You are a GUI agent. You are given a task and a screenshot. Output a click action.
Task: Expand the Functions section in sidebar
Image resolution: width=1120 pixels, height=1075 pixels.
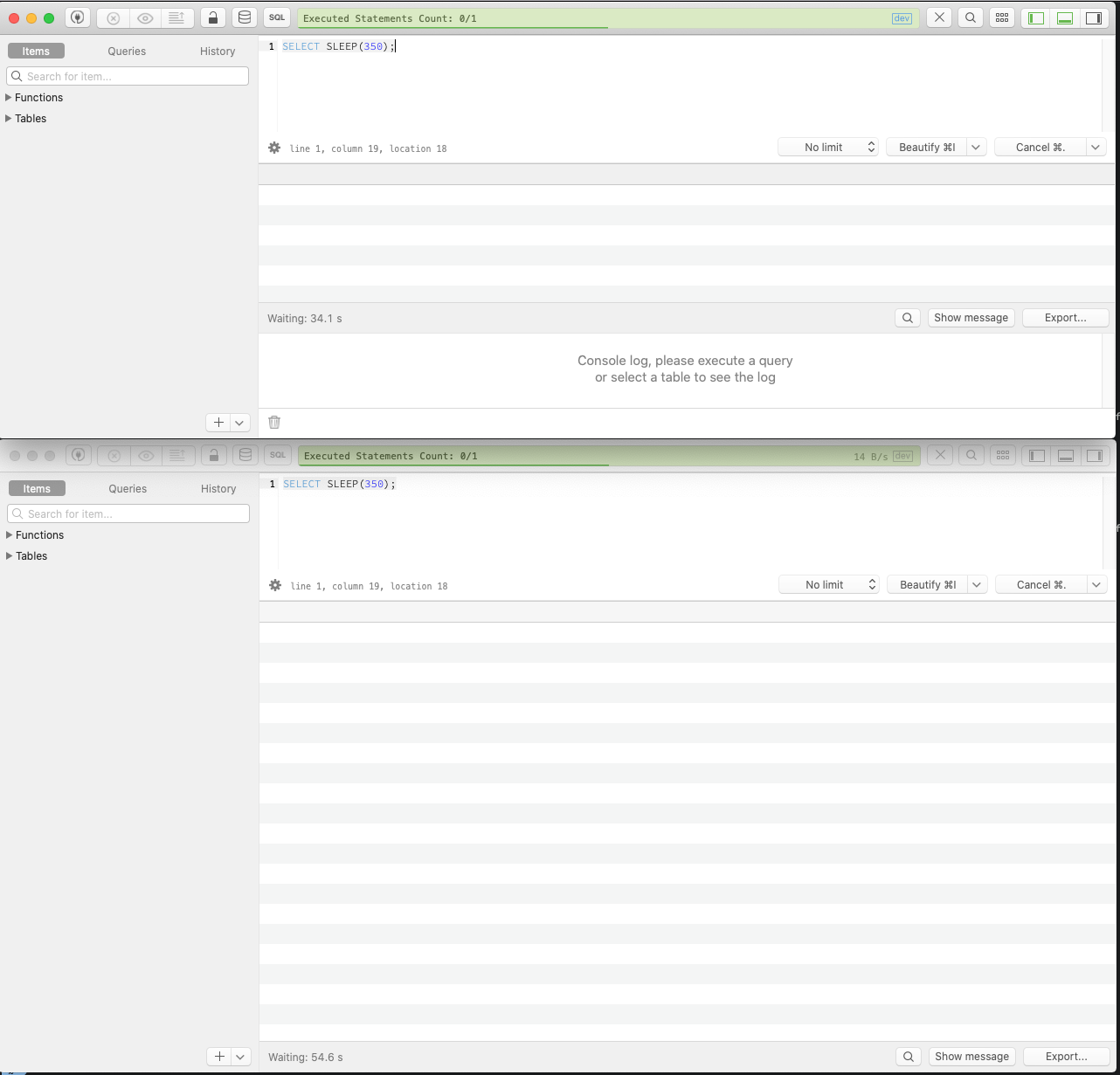[34, 97]
